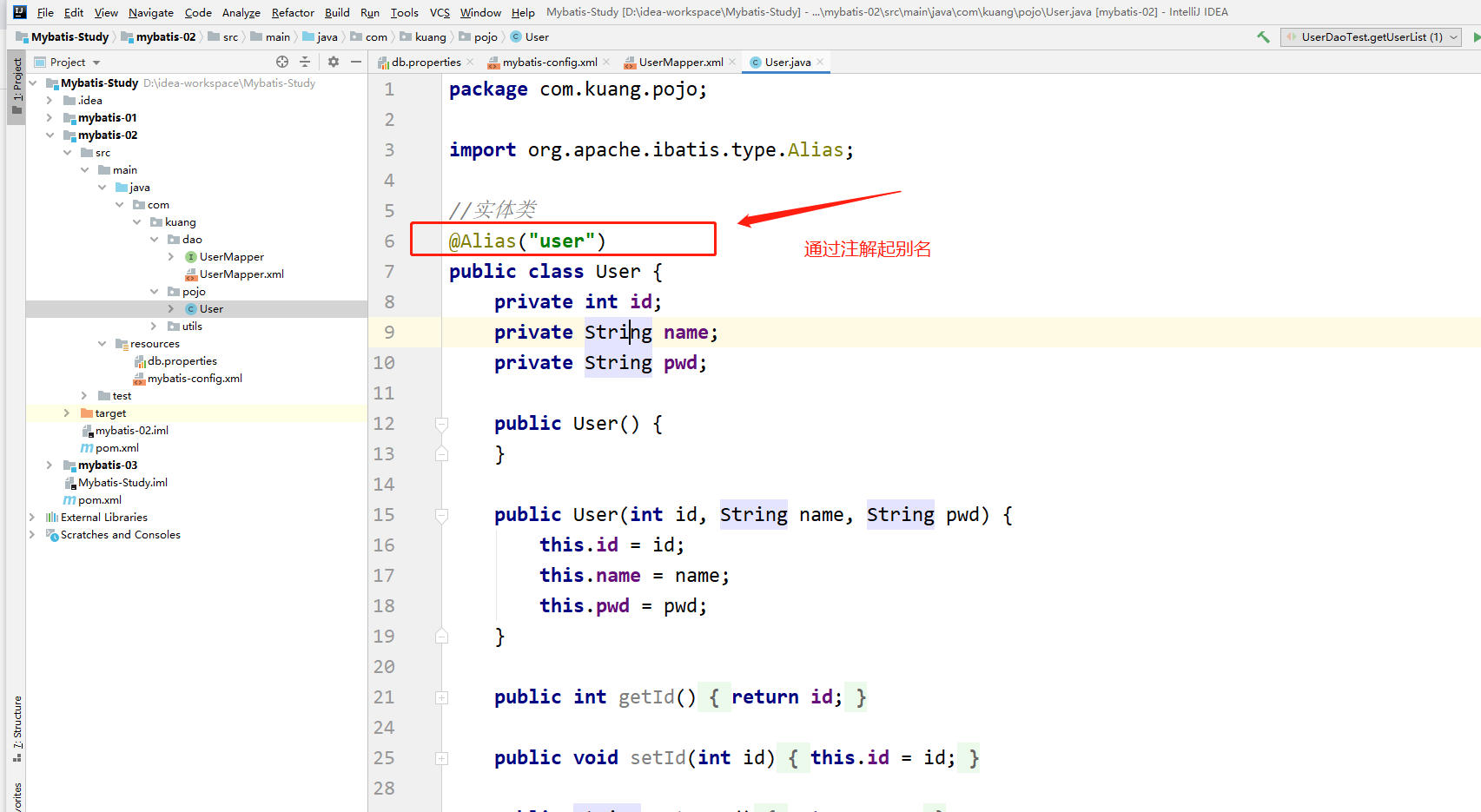Open the Build menu

click(x=337, y=12)
